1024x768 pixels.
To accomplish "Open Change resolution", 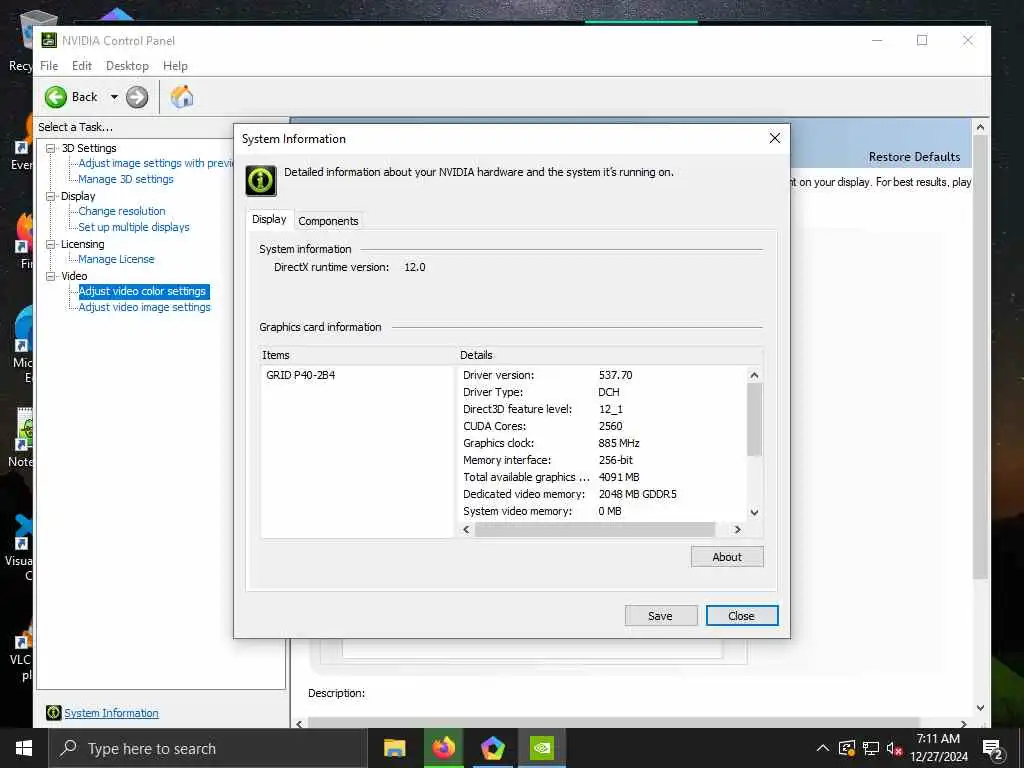I will (x=122, y=211).
